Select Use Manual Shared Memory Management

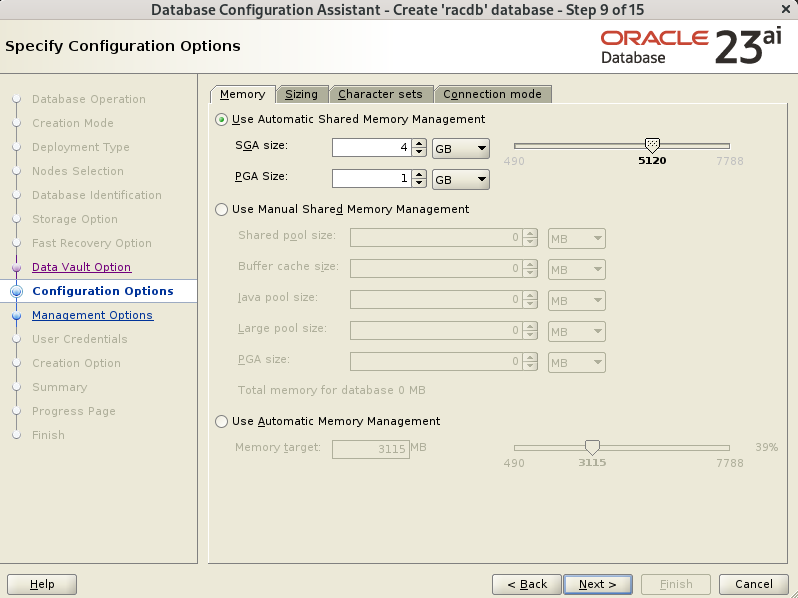pos(221,210)
